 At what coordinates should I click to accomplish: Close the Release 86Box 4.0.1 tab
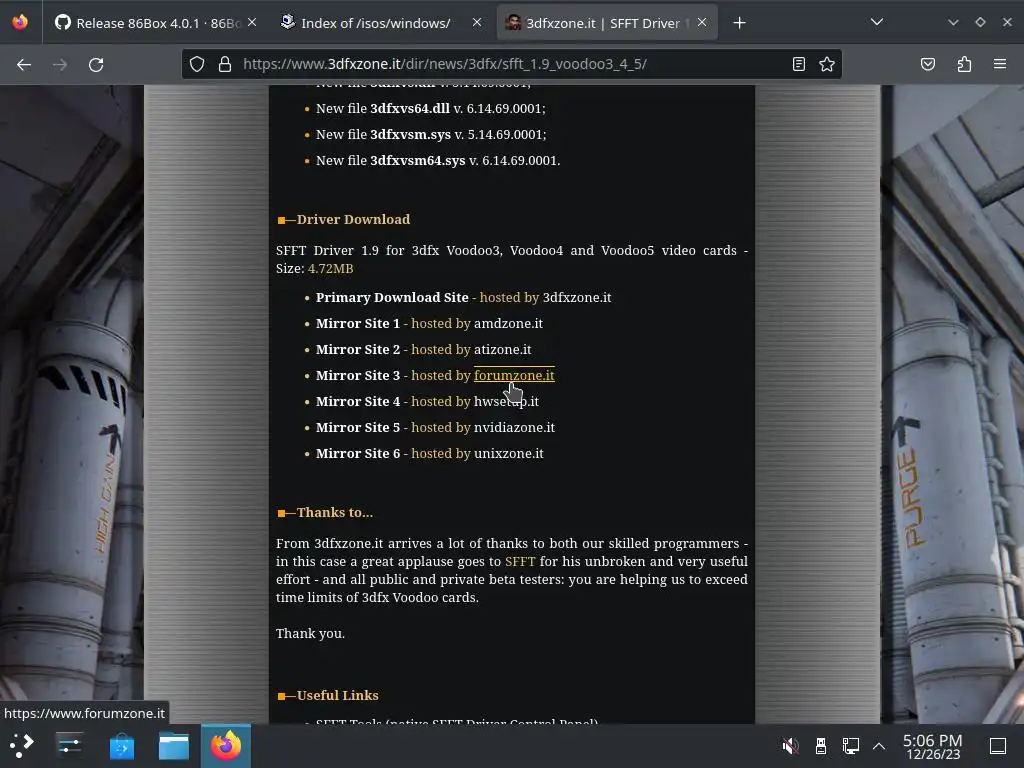point(252,22)
